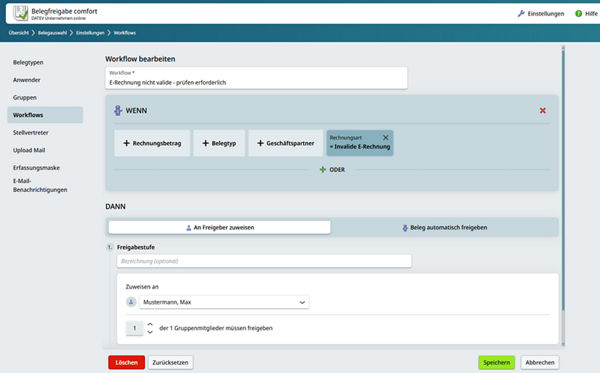Open E-Mail-Benachrichtigungen in sidebar

click(x=40, y=185)
